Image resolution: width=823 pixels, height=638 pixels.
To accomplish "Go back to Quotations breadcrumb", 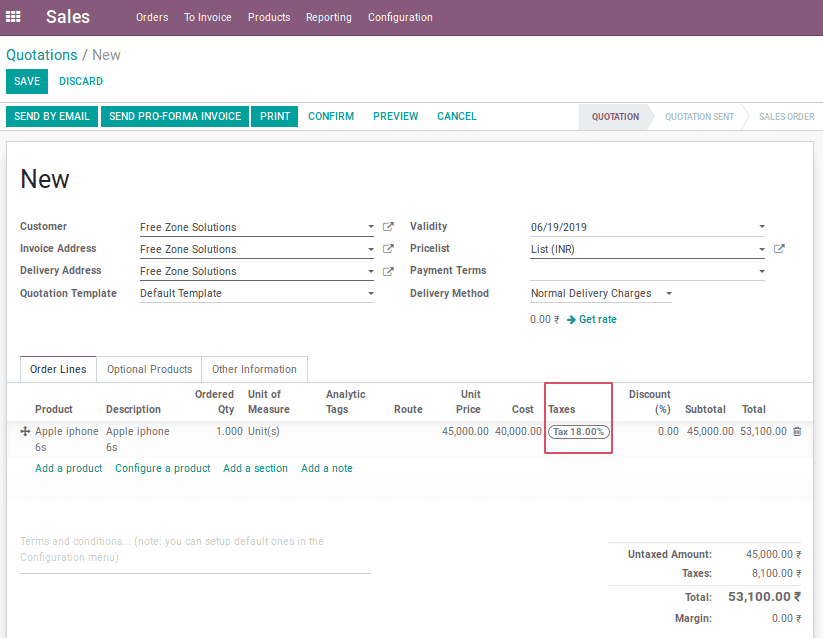I will (x=41, y=55).
